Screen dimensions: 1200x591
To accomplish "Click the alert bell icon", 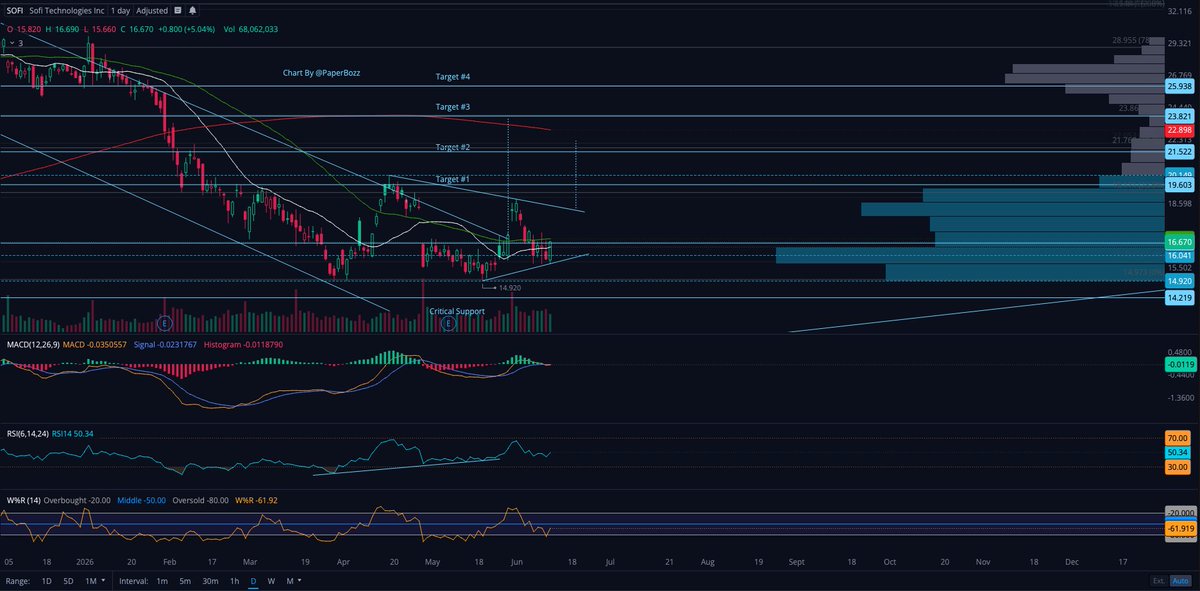I will pos(194,9).
